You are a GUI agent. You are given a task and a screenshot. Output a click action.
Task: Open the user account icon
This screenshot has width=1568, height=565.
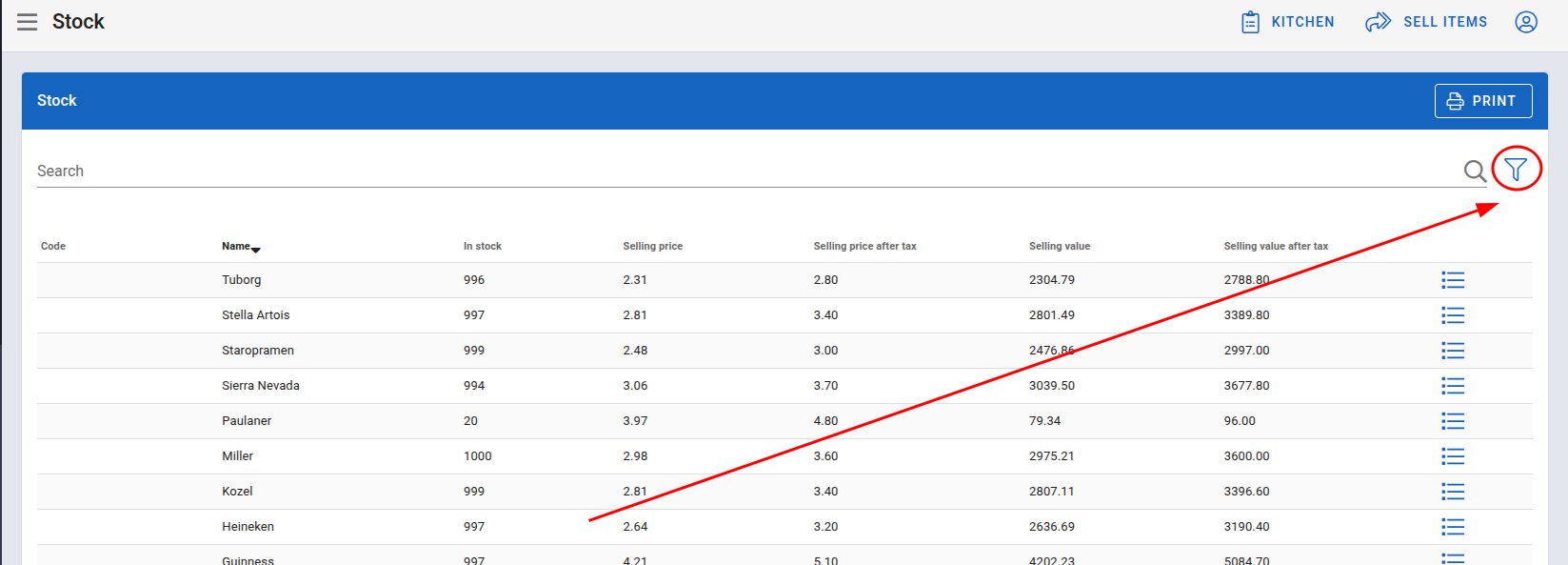pyautogui.click(x=1526, y=22)
